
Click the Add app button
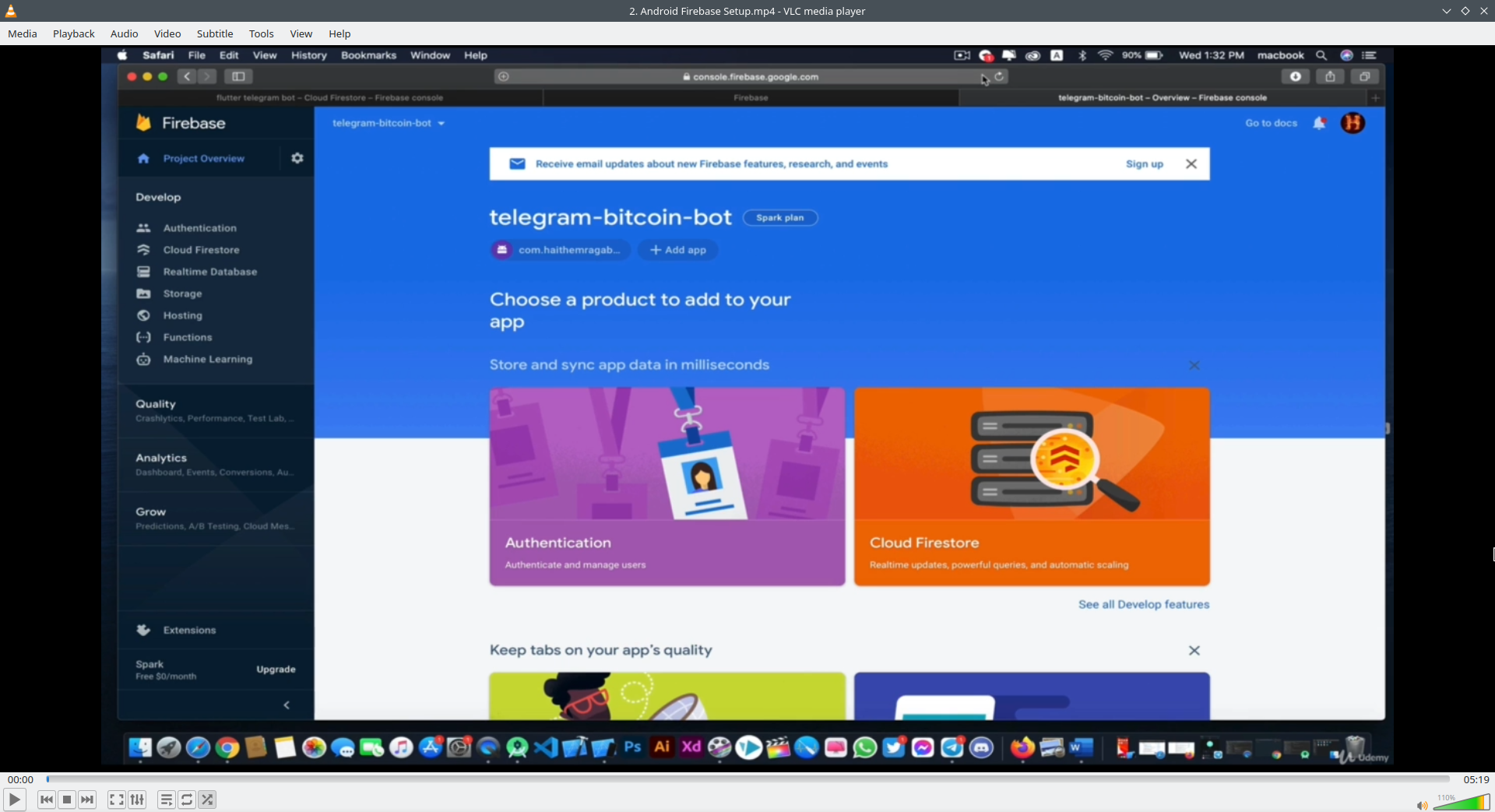pyautogui.click(x=678, y=250)
